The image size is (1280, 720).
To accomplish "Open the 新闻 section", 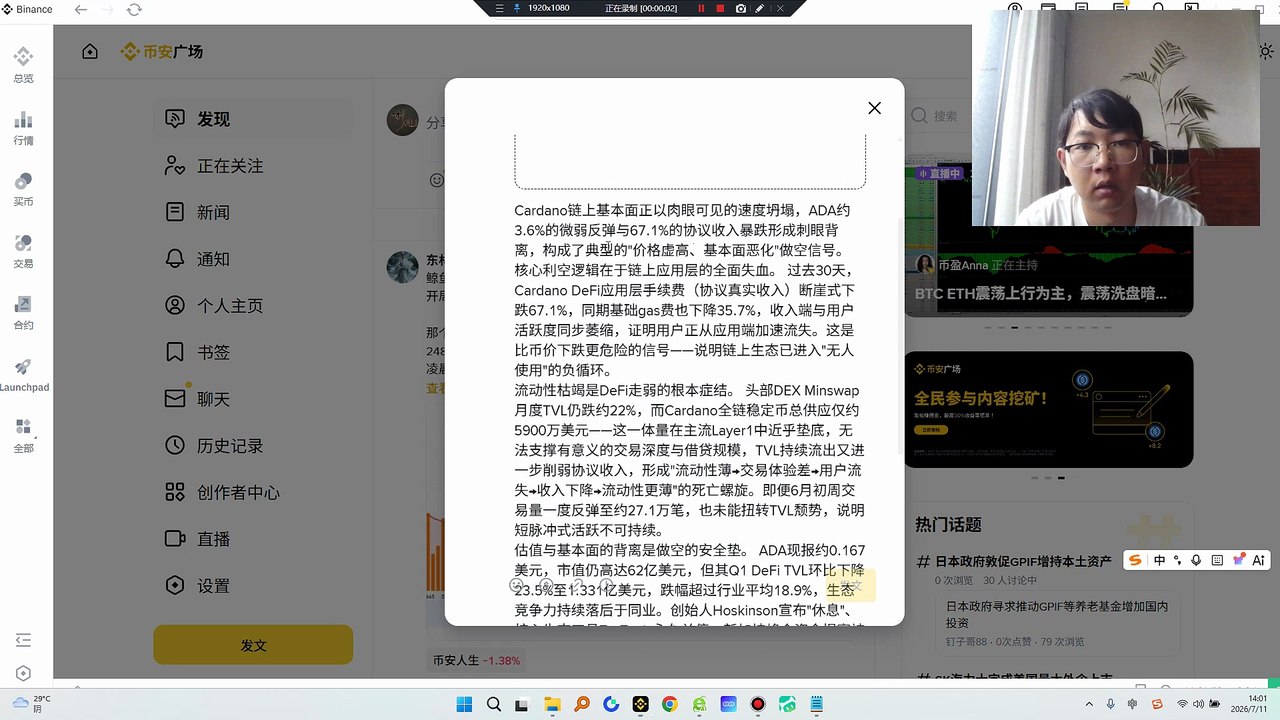I will [253, 212].
